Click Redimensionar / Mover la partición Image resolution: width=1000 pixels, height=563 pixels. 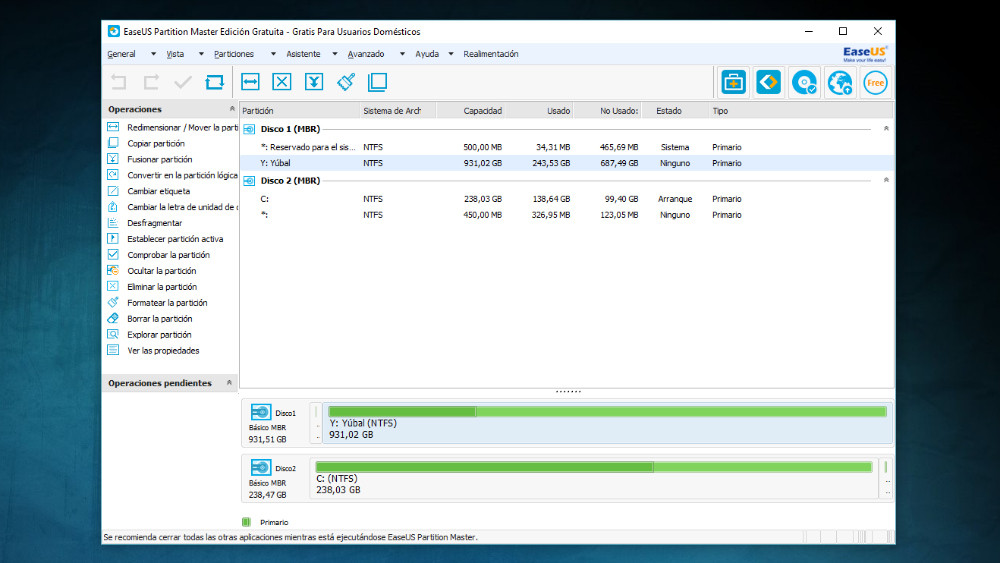point(182,128)
